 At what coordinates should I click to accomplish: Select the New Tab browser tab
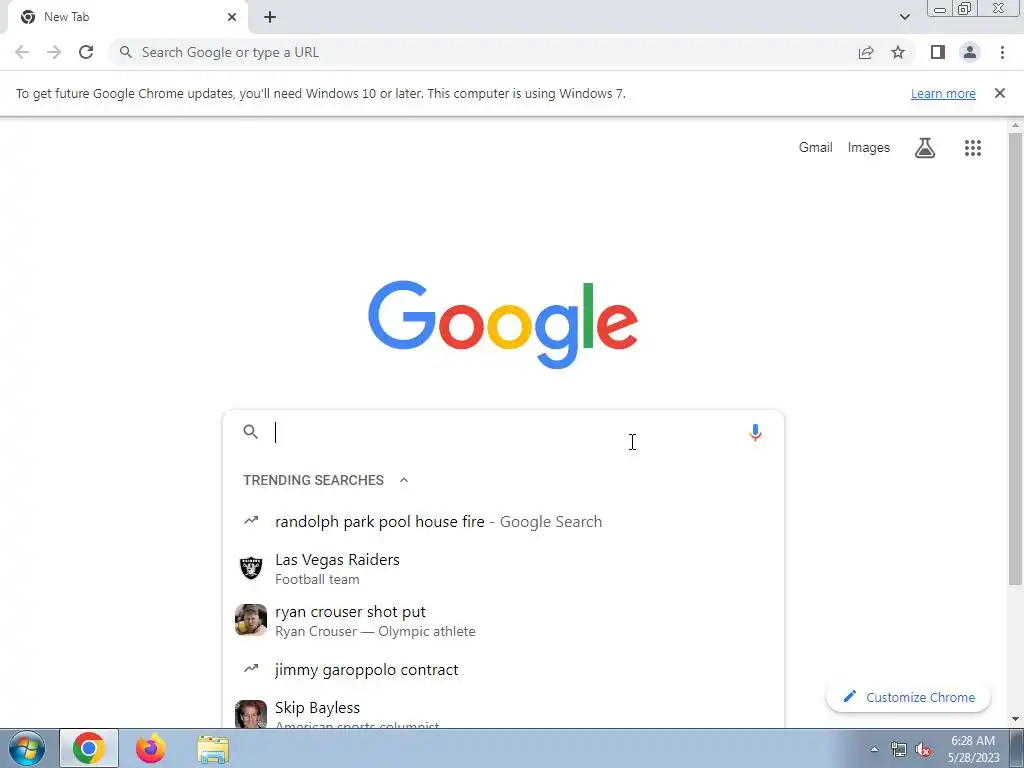[127, 17]
